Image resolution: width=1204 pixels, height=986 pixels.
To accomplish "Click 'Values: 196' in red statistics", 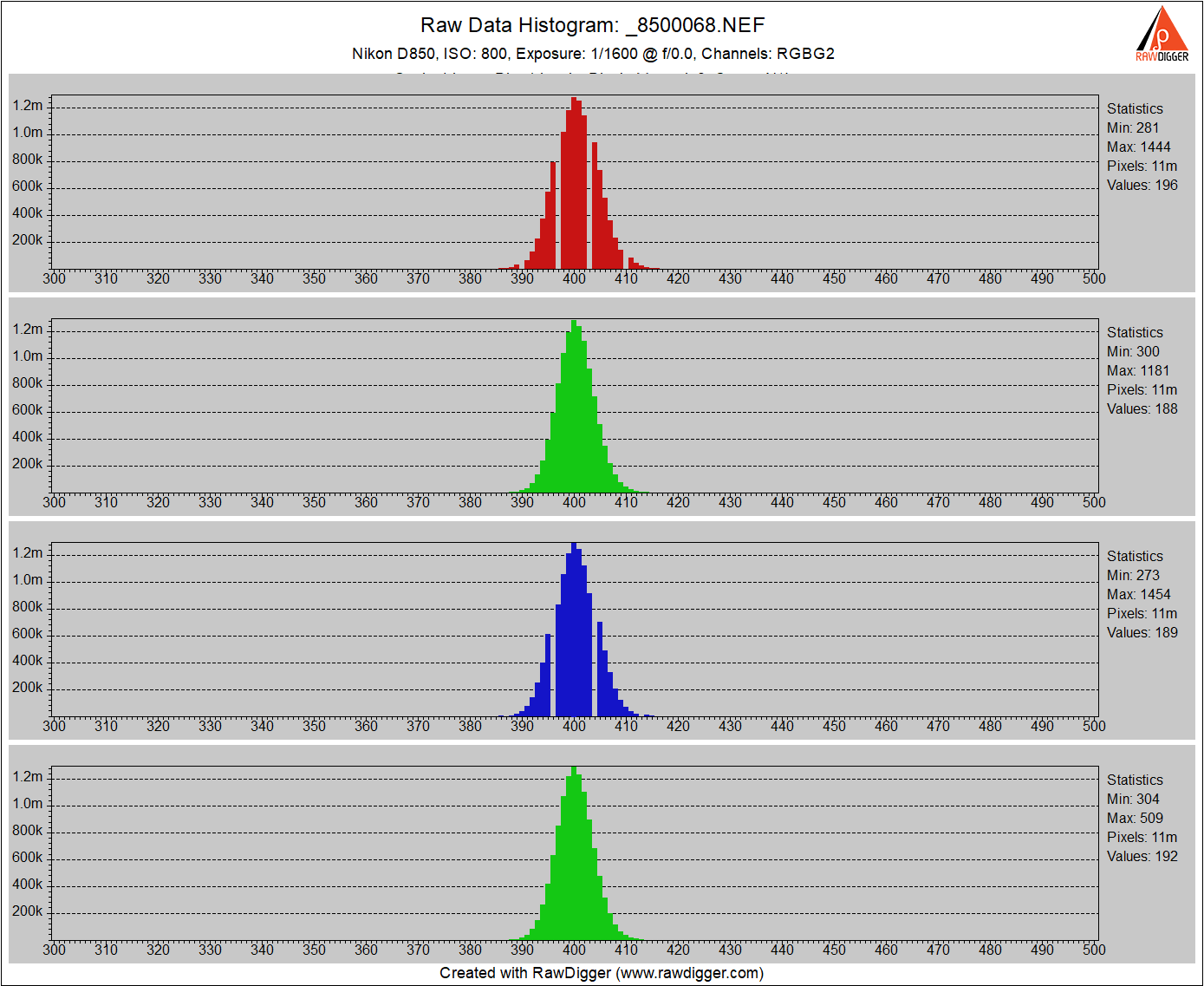I will pos(1142,185).
